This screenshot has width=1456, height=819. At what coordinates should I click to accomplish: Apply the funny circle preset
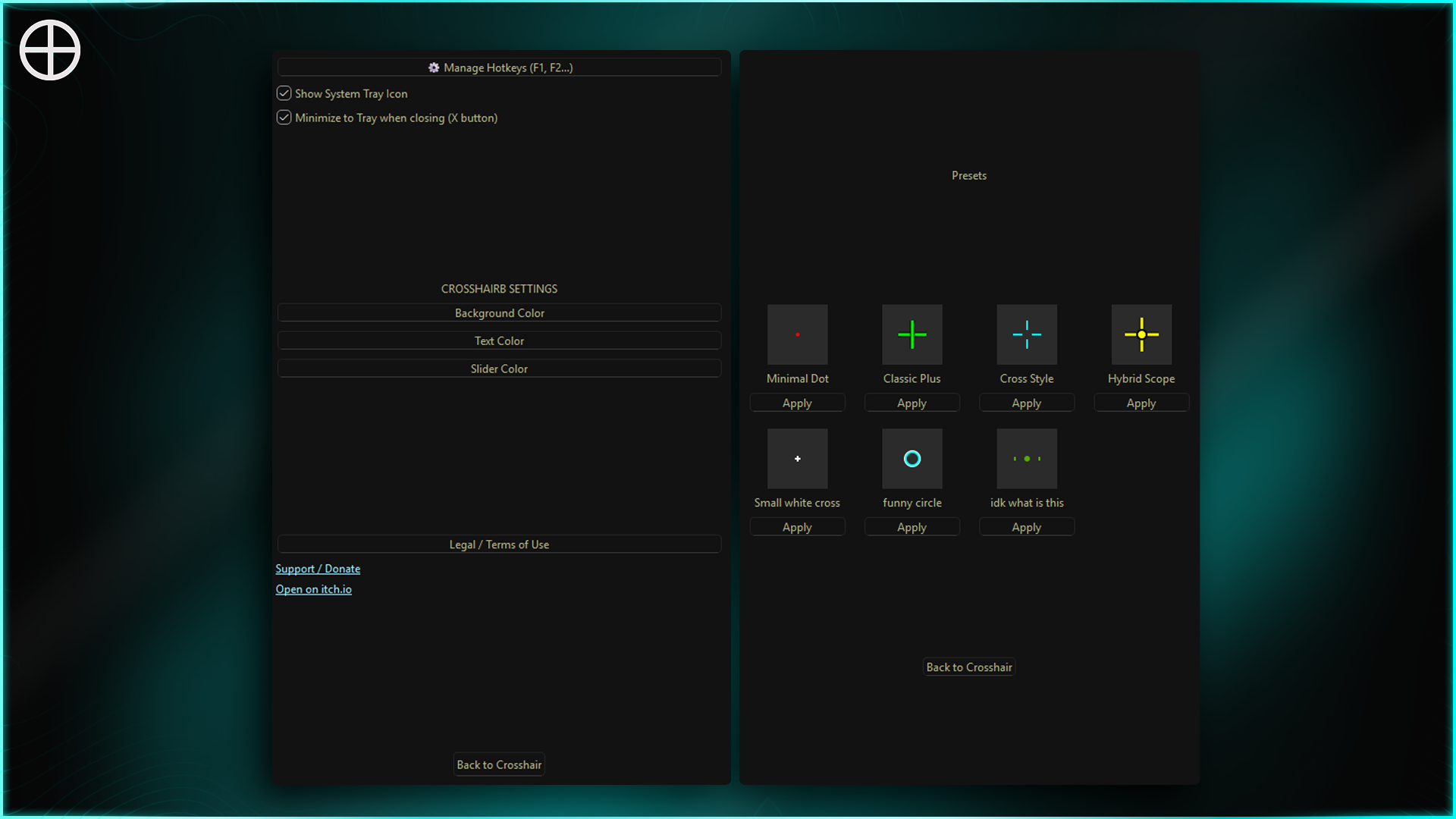(x=912, y=527)
